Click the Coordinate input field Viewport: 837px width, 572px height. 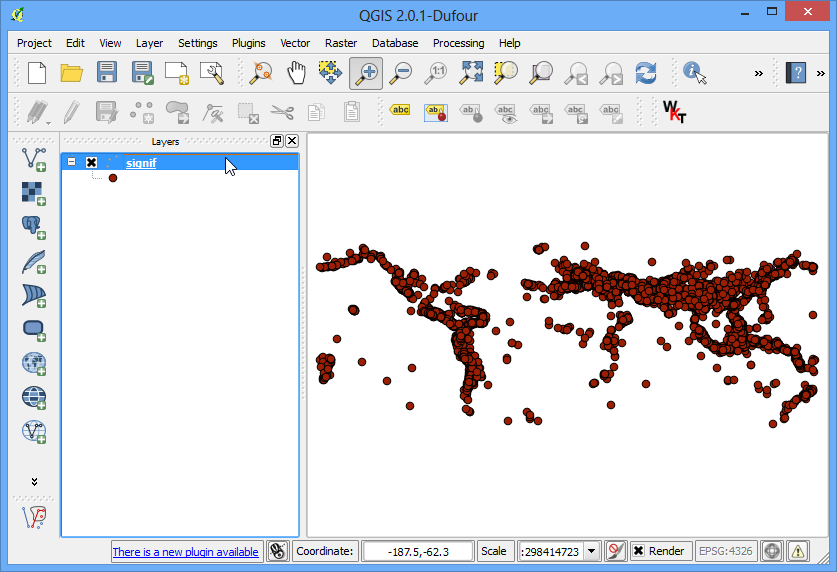click(417, 551)
